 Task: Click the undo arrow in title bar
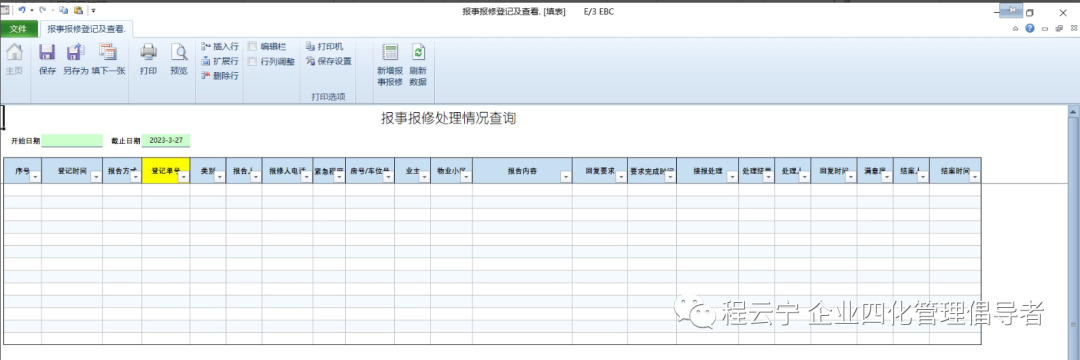click(x=21, y=10)
